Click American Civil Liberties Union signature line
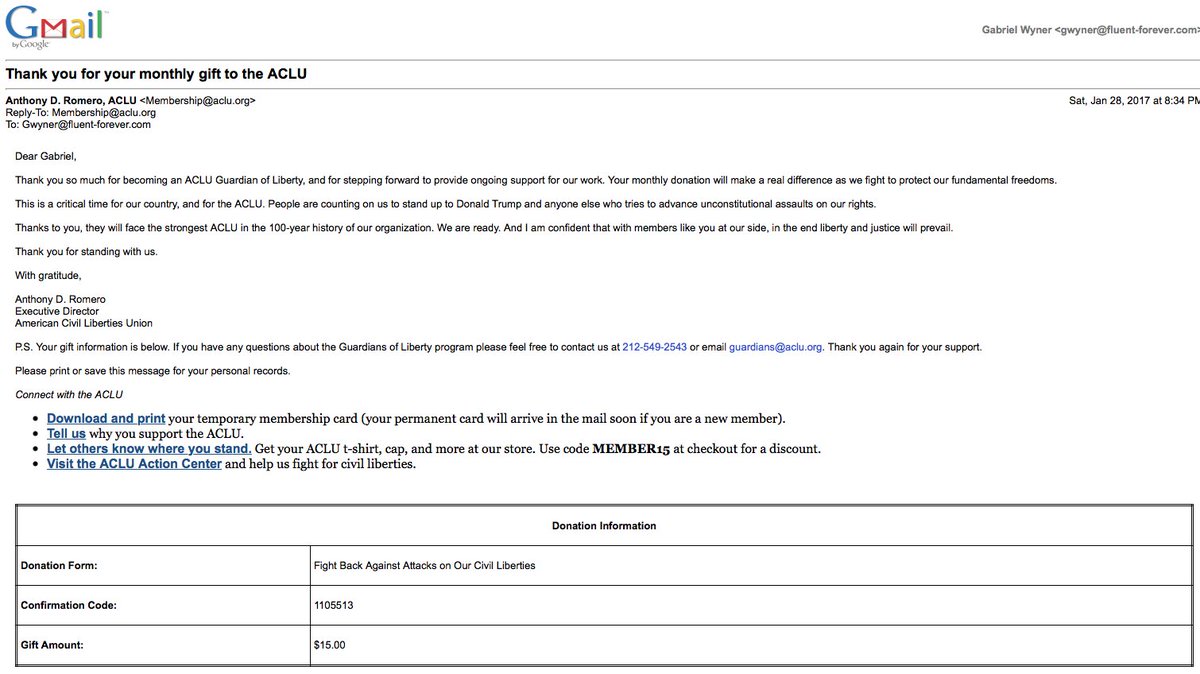The height and width of the screenshot is (674, 1200). [x=84, y=323]
